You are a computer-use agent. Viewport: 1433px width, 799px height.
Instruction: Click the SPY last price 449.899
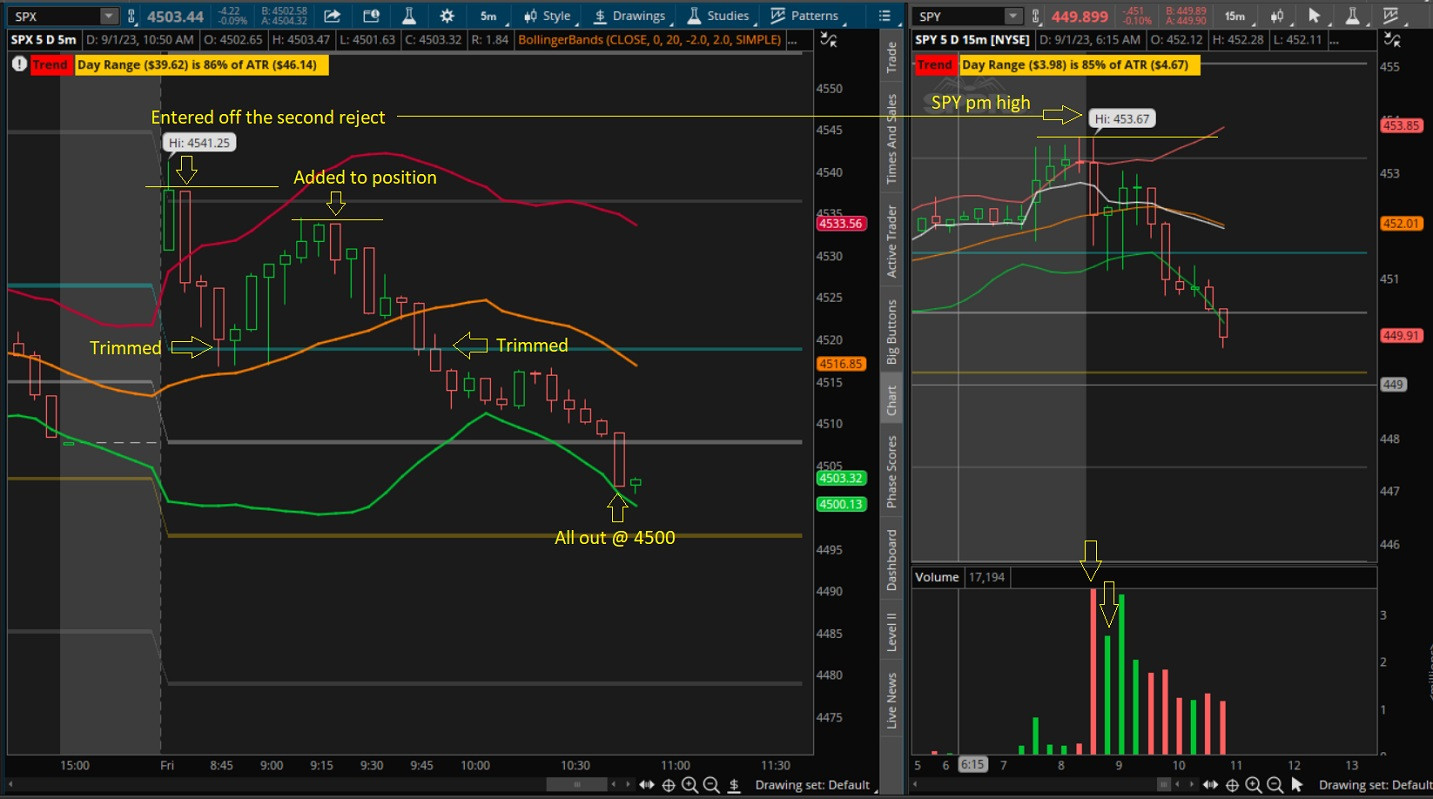(1082, 15)
